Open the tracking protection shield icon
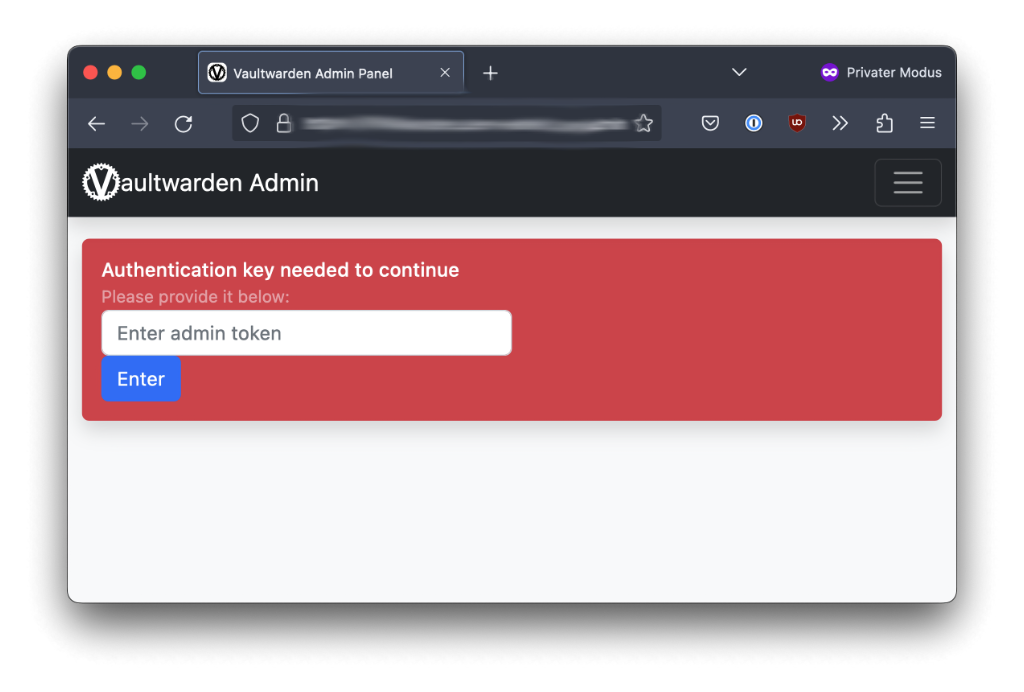The height and width of the screenshot is (692, 1024). (x=250, y=123)
